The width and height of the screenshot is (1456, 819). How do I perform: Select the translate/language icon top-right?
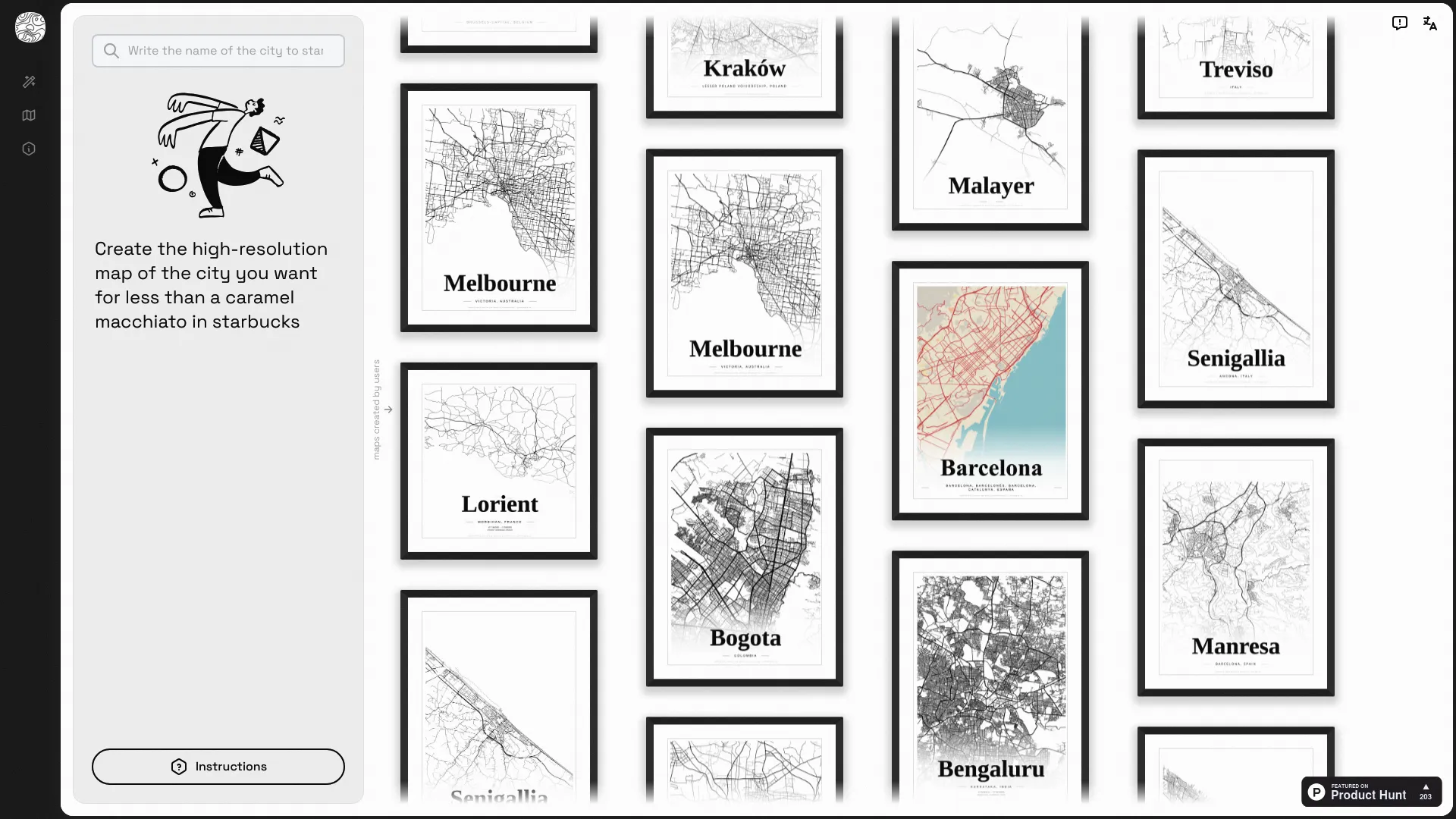tap(1430, 23)
